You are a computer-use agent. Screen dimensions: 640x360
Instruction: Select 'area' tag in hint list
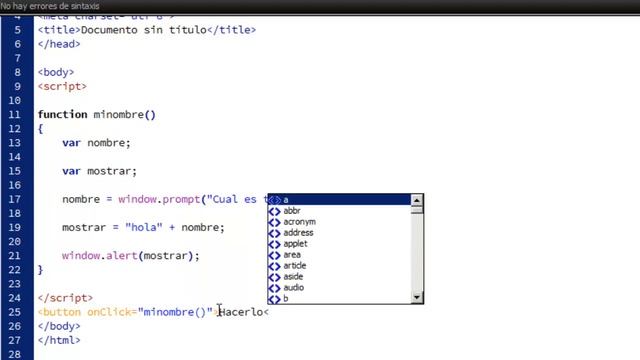(339, 255)
